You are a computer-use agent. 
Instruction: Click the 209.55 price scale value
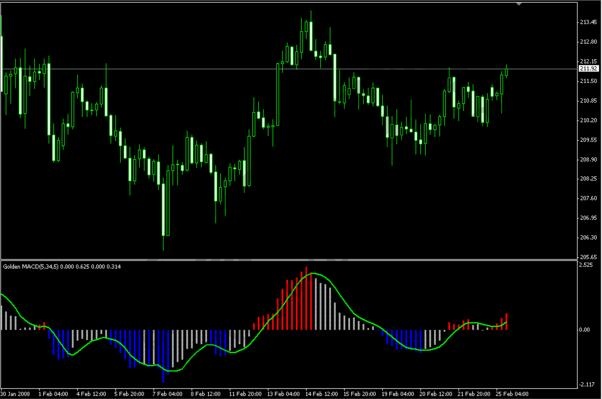click(589, 140)
